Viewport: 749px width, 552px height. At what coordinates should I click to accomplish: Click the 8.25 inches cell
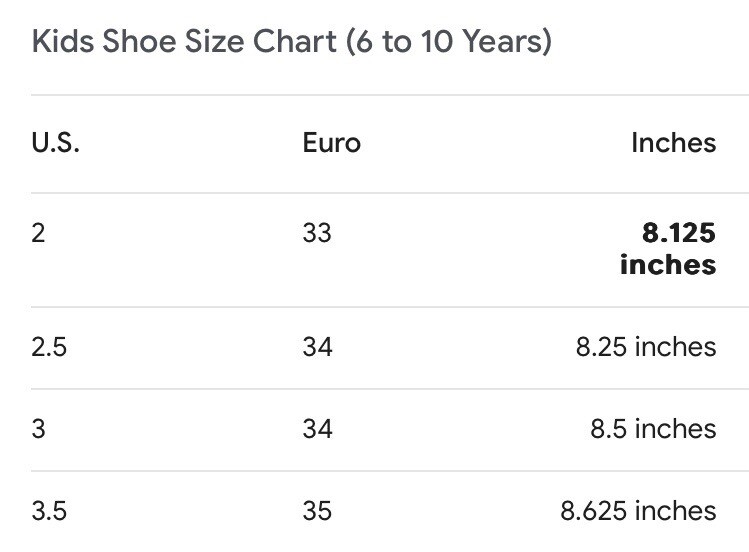point(646,347)
